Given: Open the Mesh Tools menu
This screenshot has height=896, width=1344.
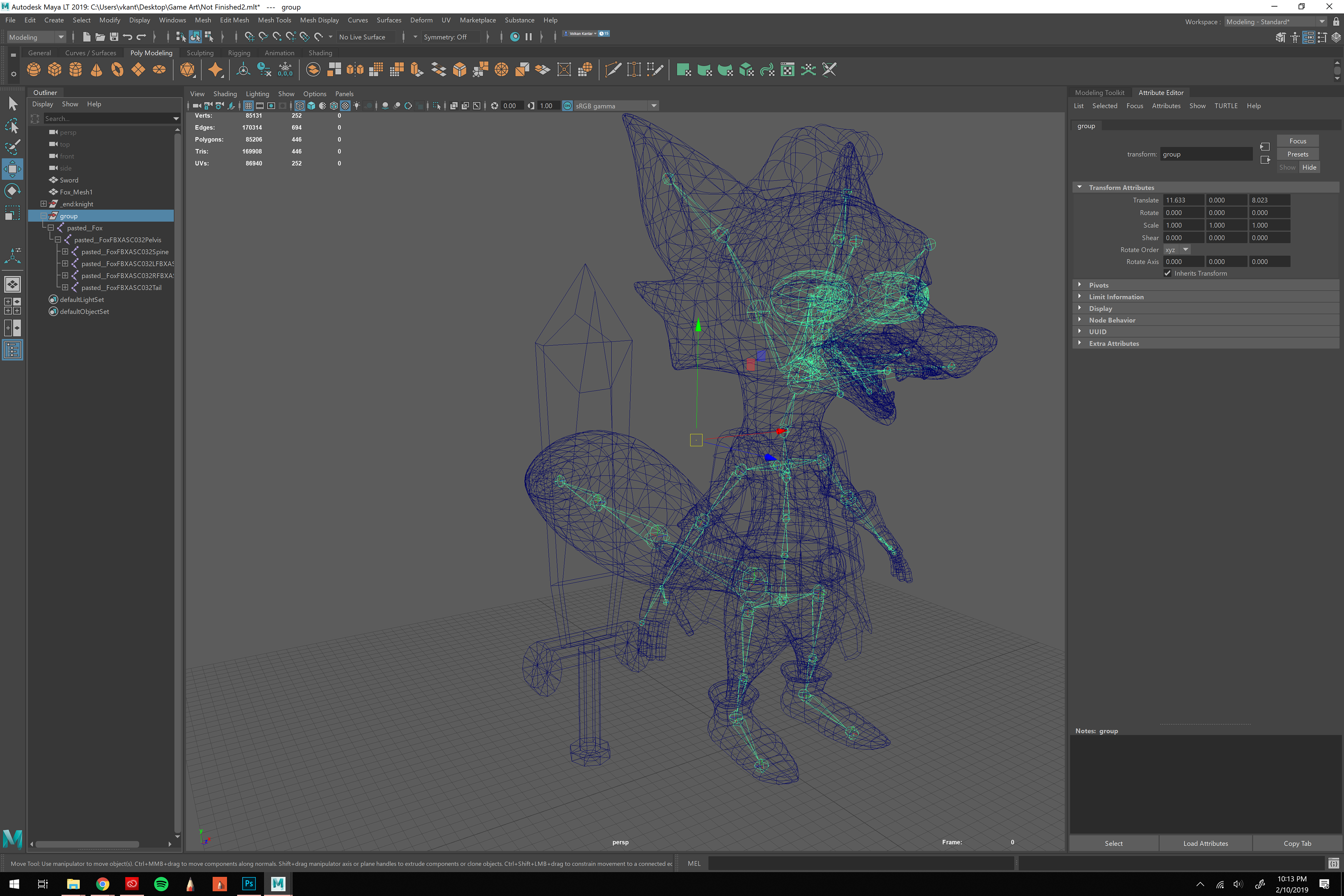Looking at the screenshot, I should (274, 20).
